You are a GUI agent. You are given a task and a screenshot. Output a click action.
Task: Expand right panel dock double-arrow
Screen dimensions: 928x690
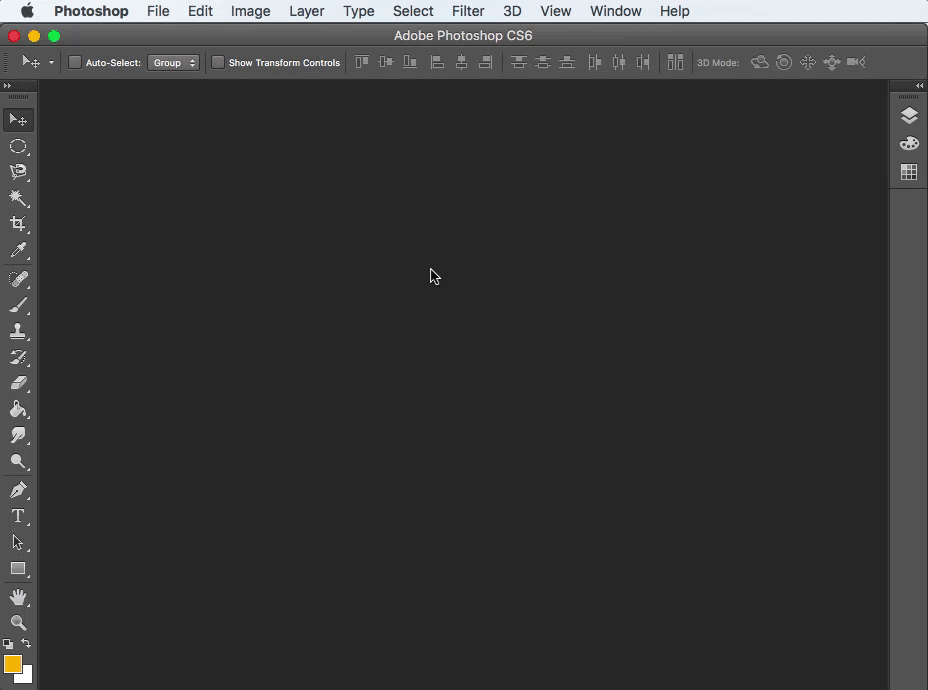click(919, 85)
